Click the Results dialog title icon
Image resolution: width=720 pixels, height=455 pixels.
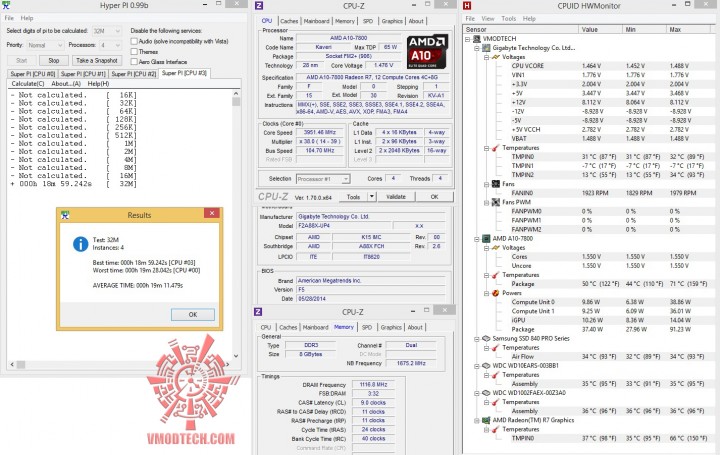65,214
